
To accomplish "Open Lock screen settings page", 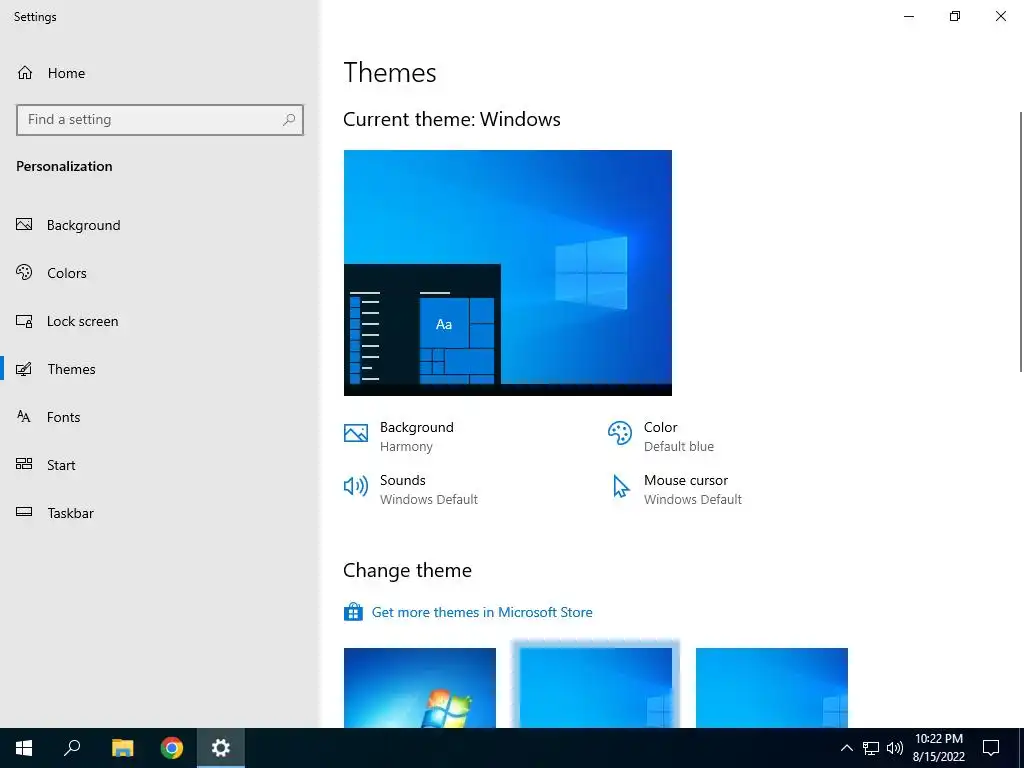I will (159, 321).
